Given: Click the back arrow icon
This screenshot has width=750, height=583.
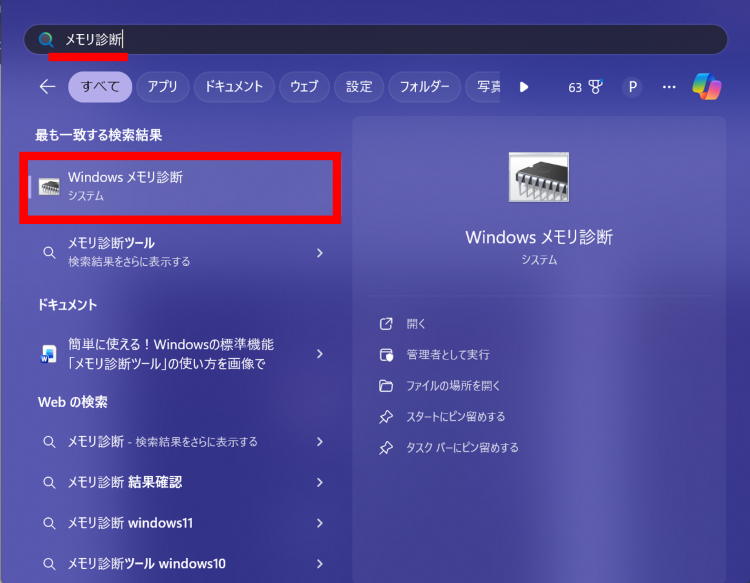Looking at the screenshot, I should click(47, 87).
